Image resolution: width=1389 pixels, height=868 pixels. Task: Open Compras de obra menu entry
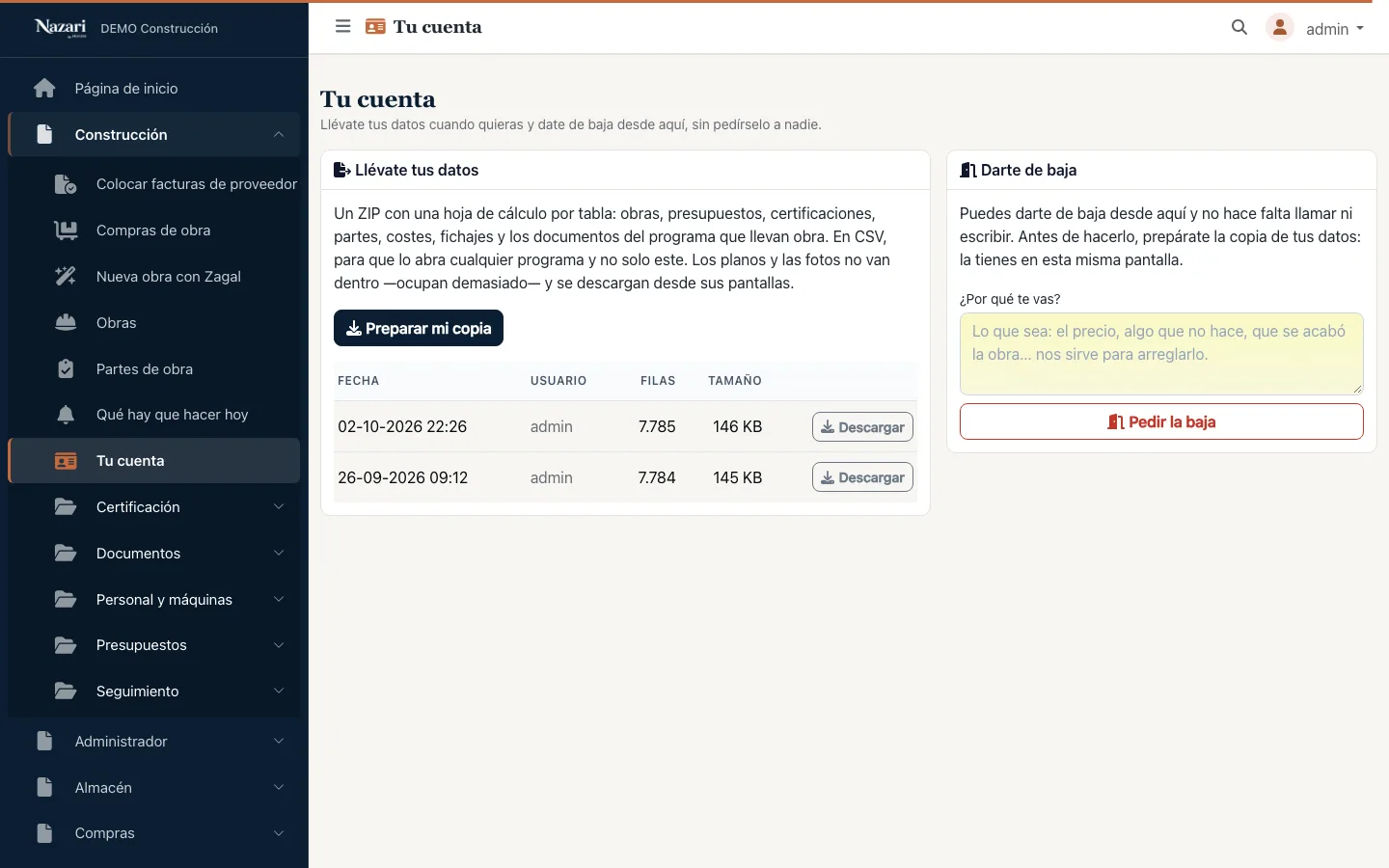tap(154, 231)
